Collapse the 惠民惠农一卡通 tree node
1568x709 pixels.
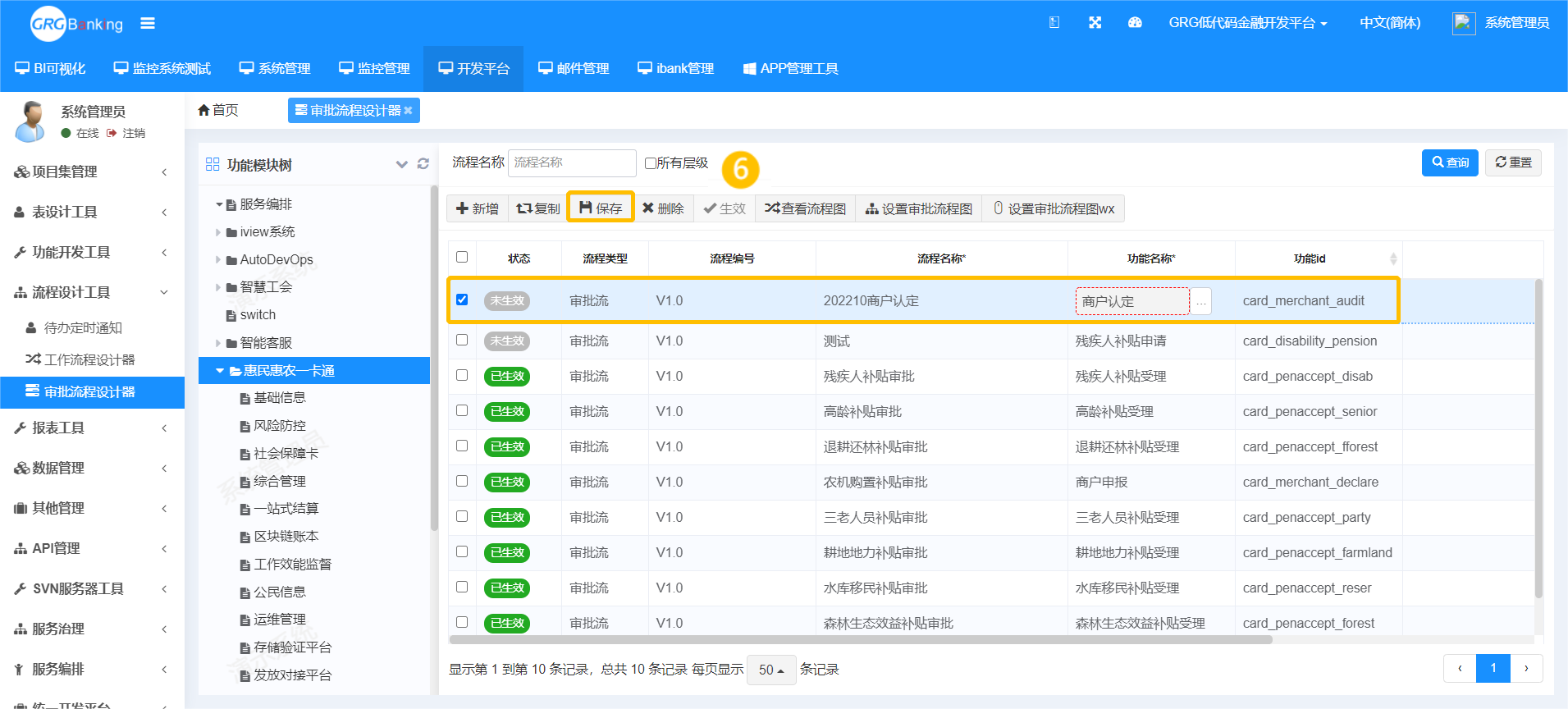[219, 371]
